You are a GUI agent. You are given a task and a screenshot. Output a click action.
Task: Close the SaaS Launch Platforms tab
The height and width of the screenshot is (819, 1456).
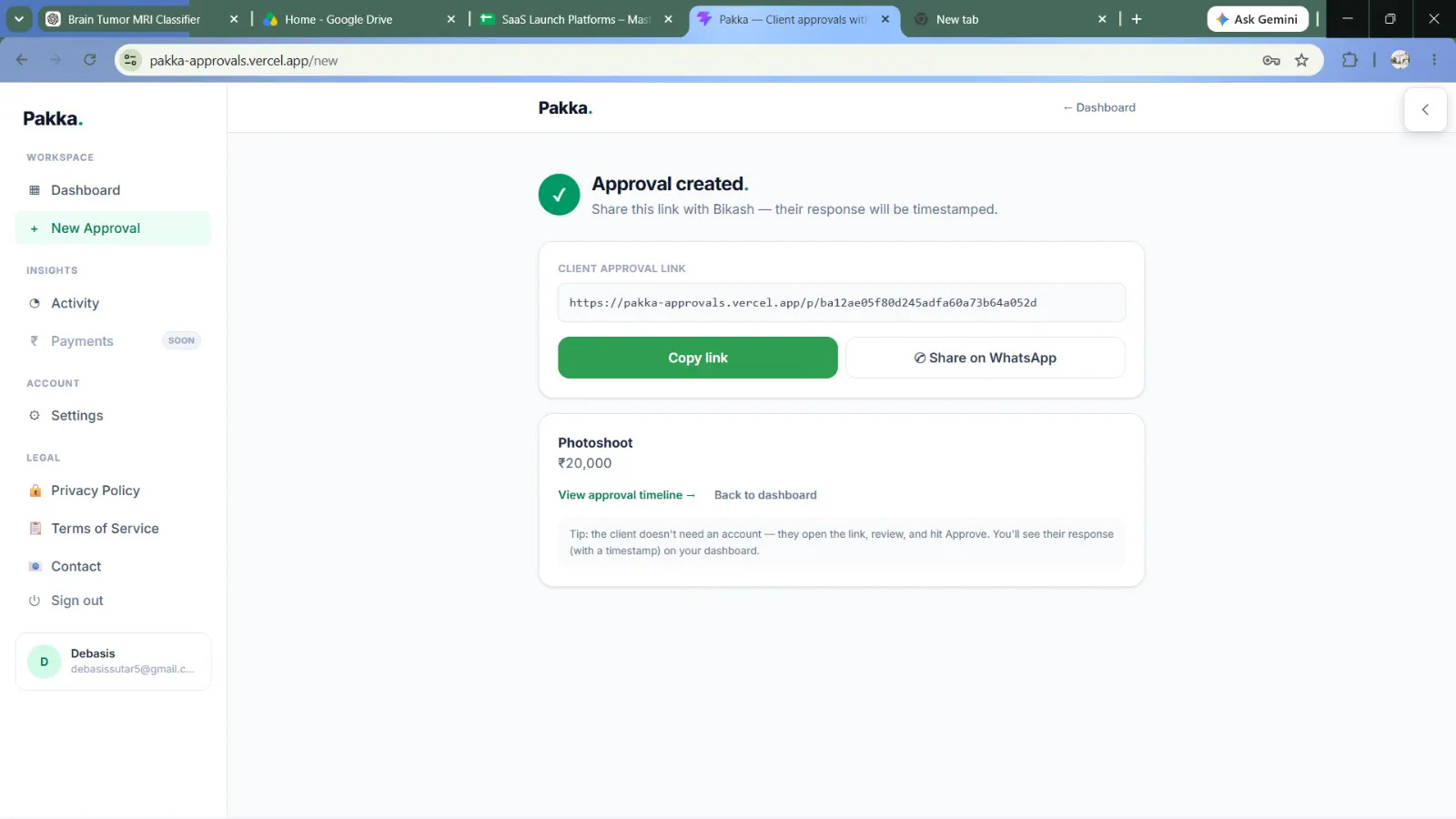669,19
